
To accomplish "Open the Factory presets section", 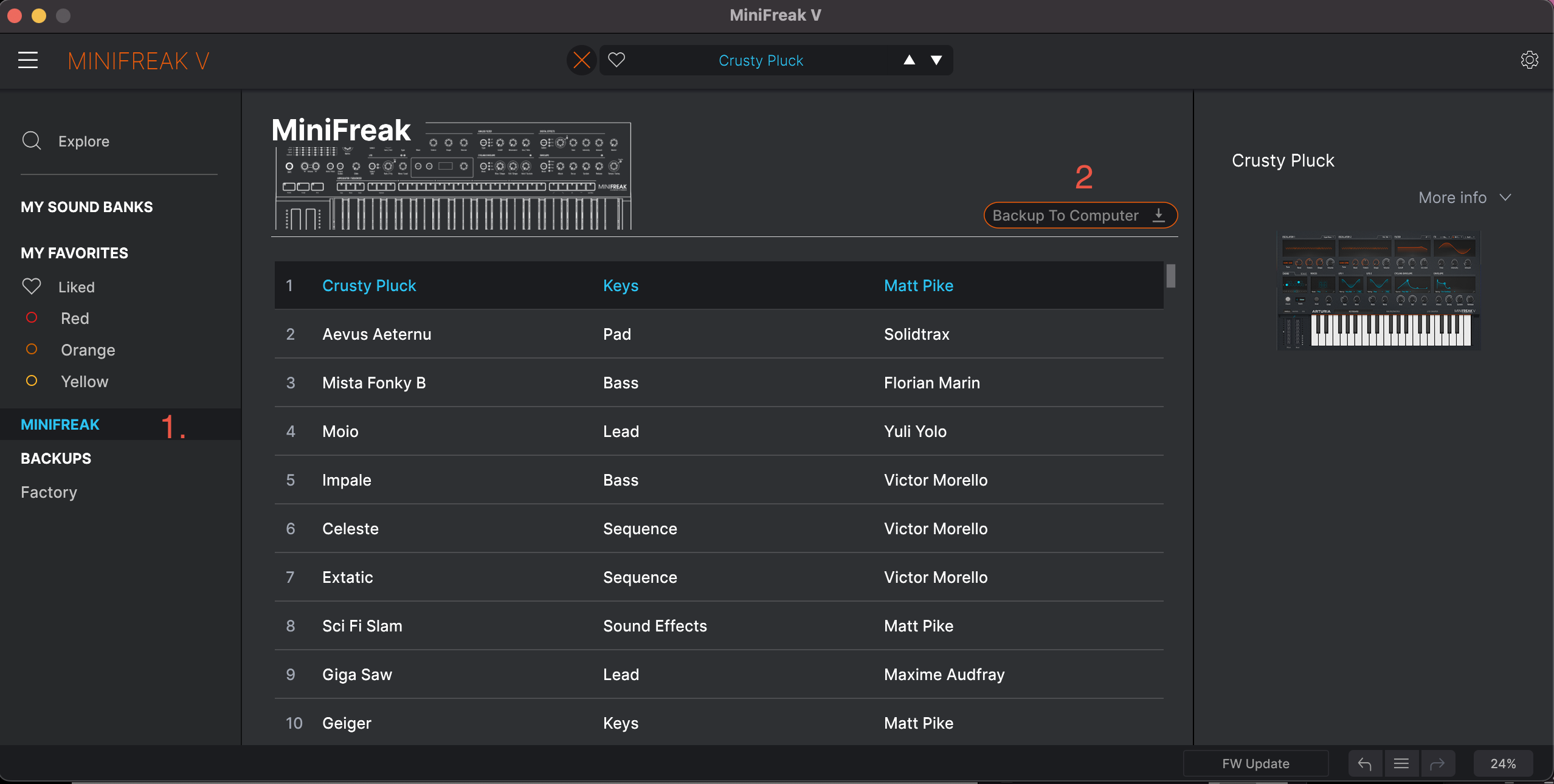I will [x=49, y=492].
